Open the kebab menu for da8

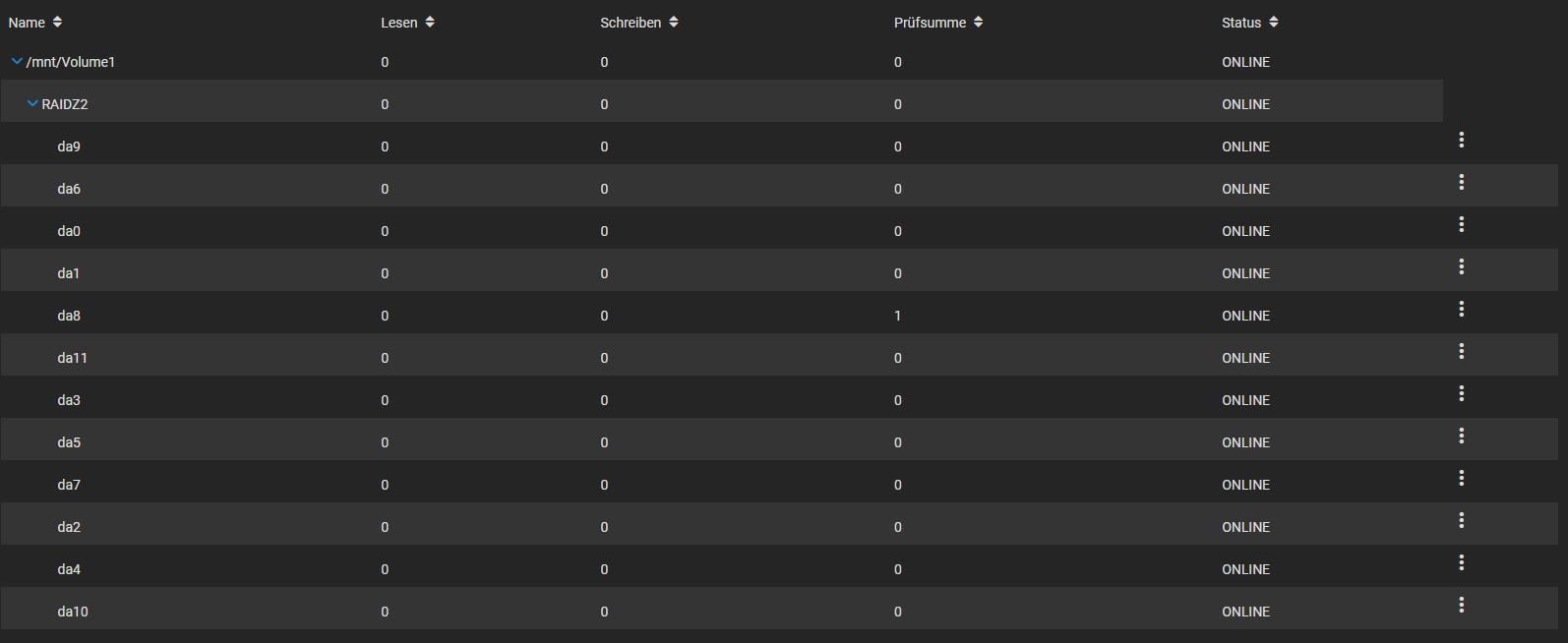1461,309
